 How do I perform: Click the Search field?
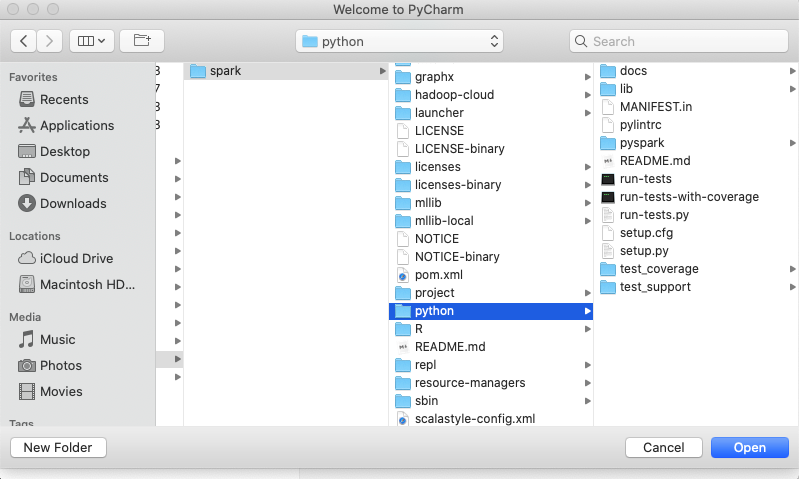click(678, 41)
